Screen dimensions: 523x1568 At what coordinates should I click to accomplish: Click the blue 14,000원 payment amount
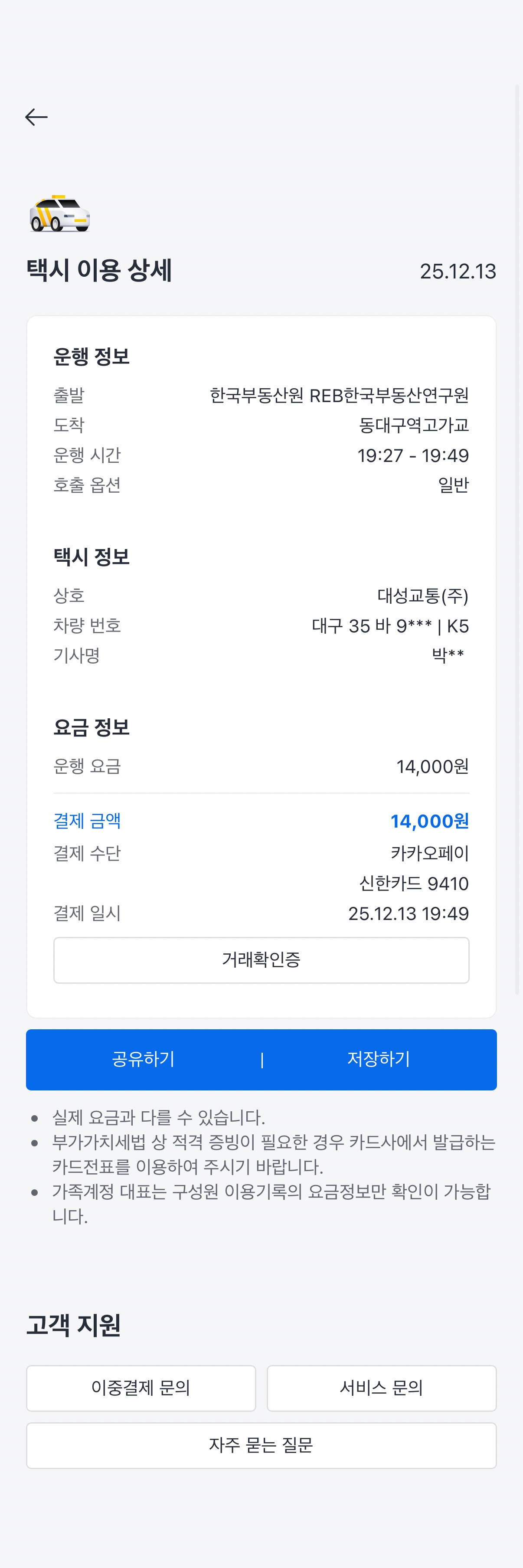429,821
